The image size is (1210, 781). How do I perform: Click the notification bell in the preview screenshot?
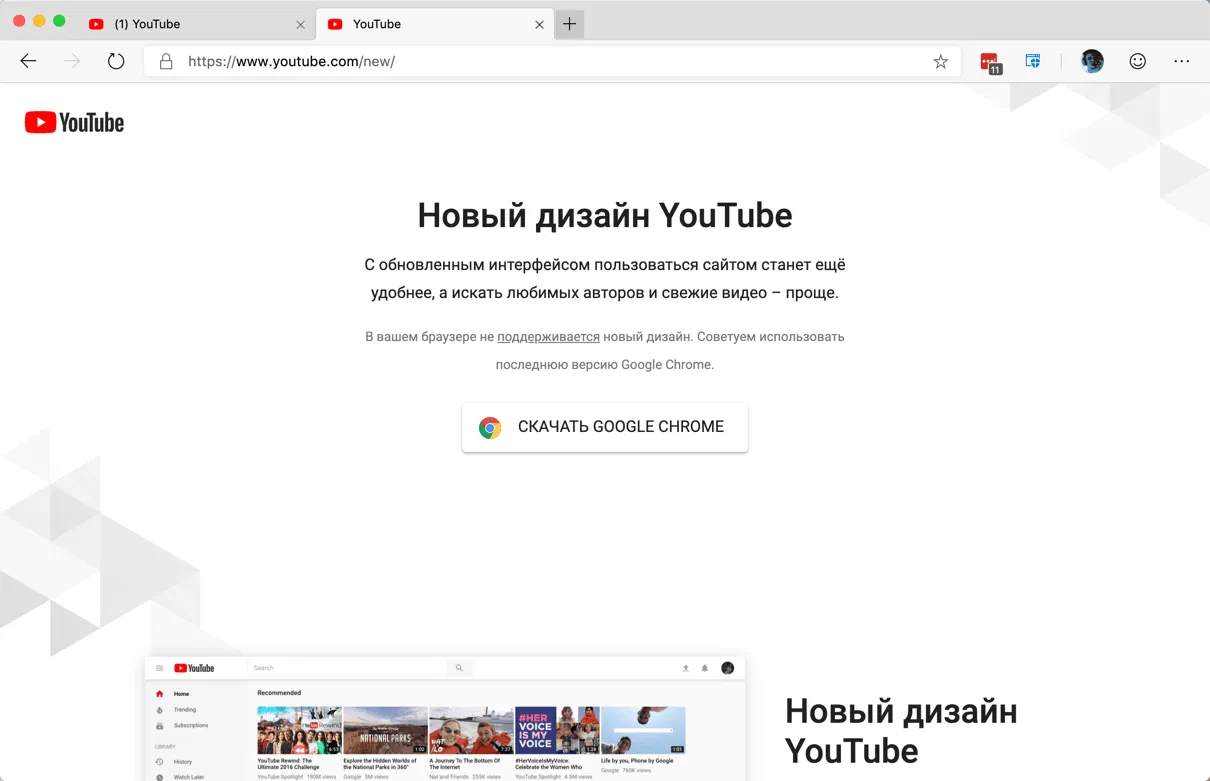pos(704,668)
